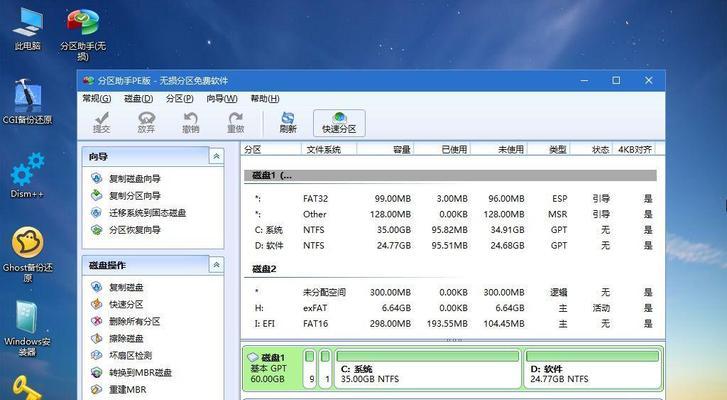The image size is (727, 400).
Task: Select 磁盘1 基本 GPT disk block
Action: (x=272, y=368)
